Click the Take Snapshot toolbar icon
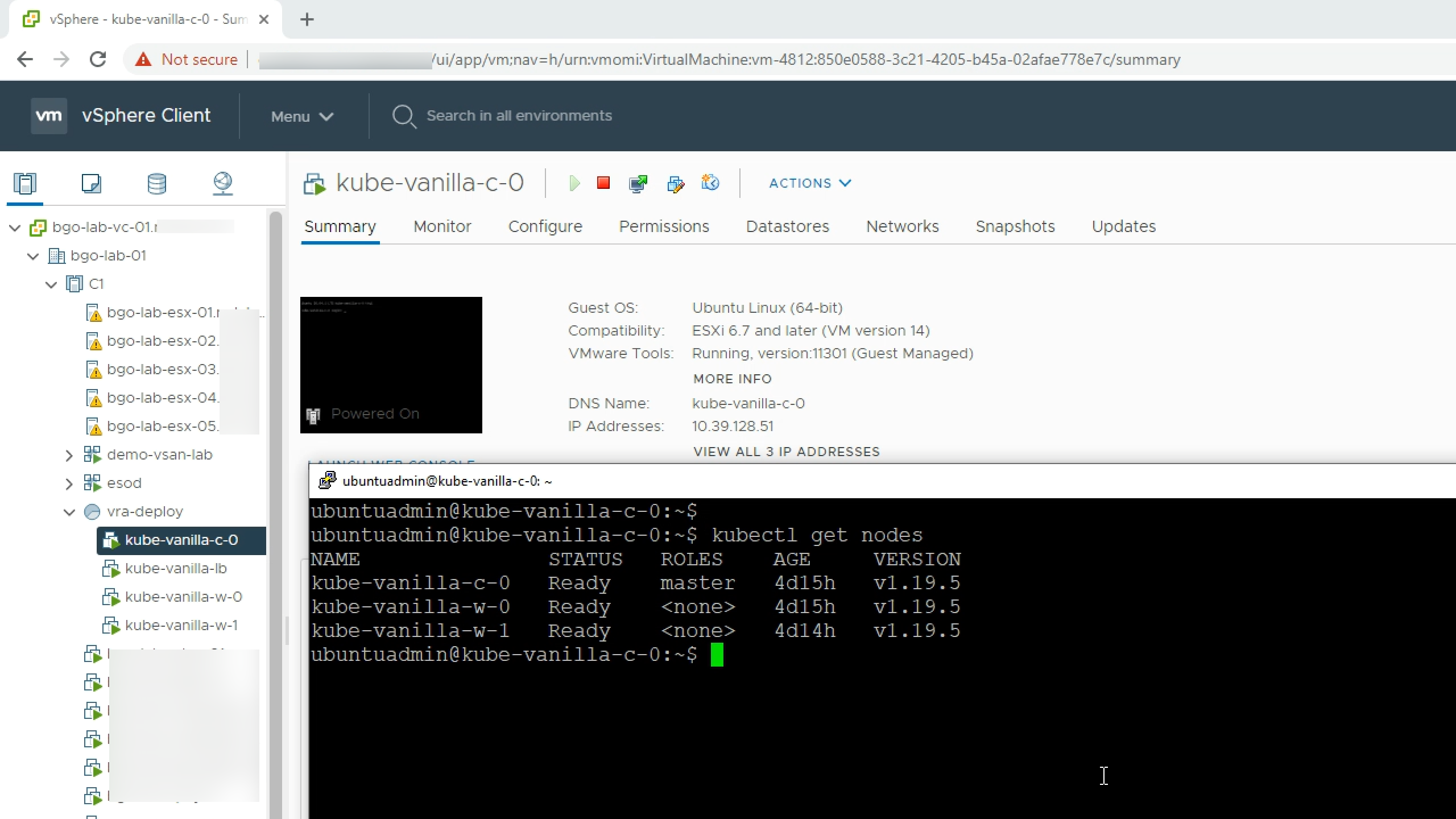The width and height of the screenshot is (1456, 819). click(710, 183)
